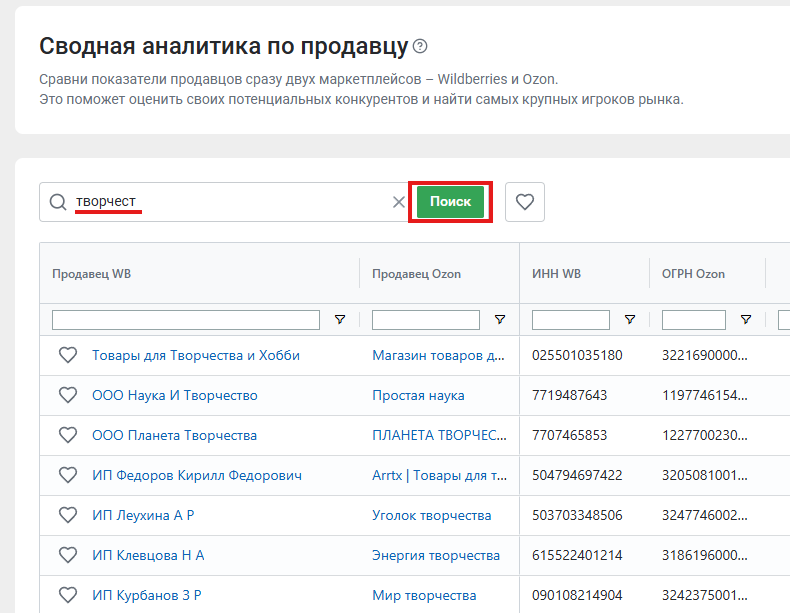Select INN value 503703348506
790x613 pixels.
click(x=577, y=515)
